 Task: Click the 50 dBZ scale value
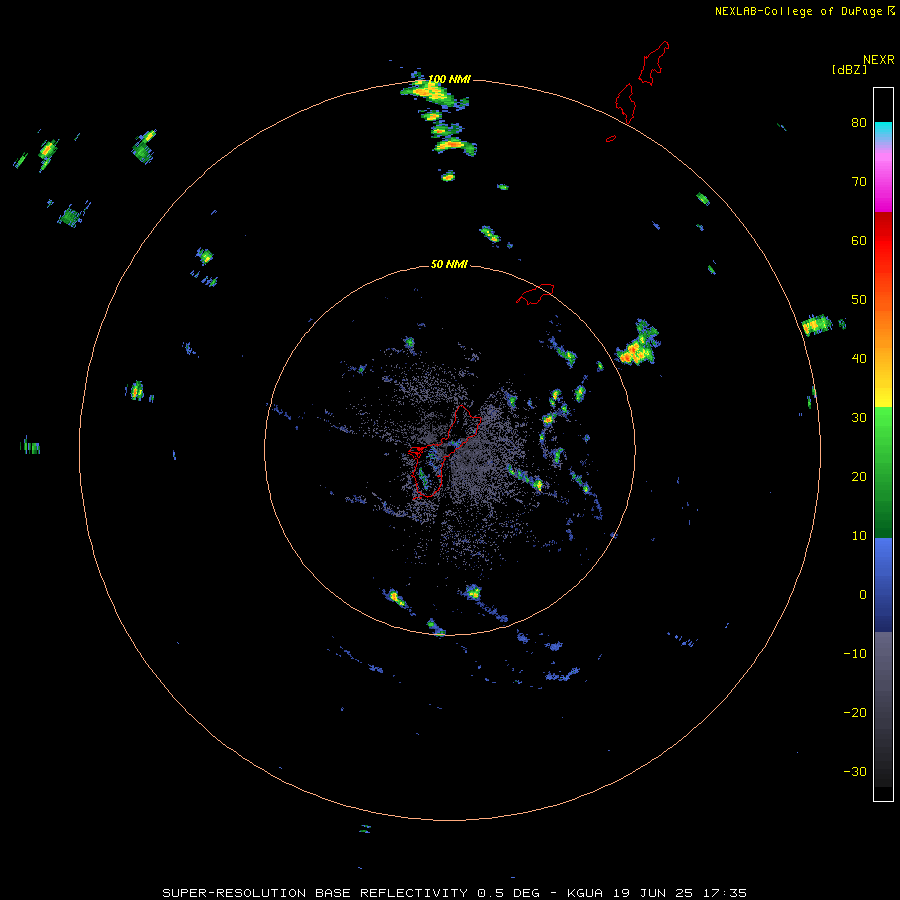pos(859,300)
